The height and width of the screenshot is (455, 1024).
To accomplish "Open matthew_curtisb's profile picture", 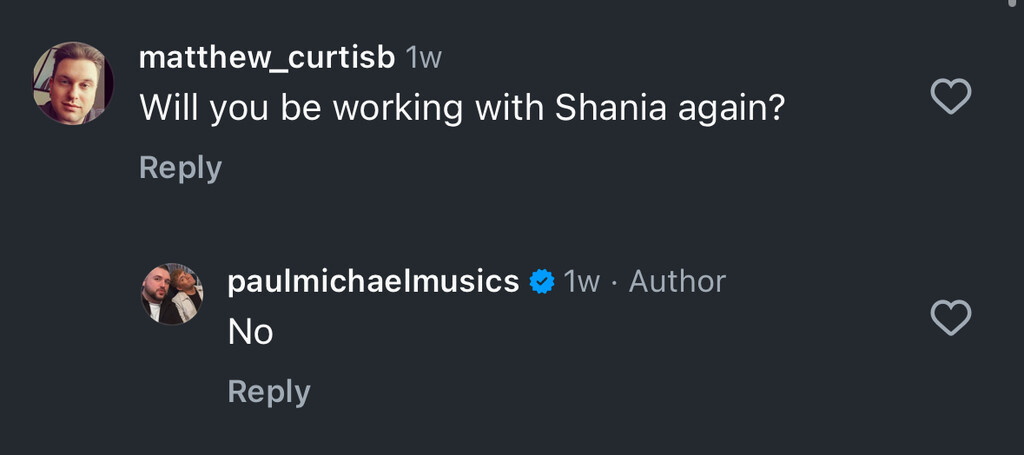I will tap(73, 83).
